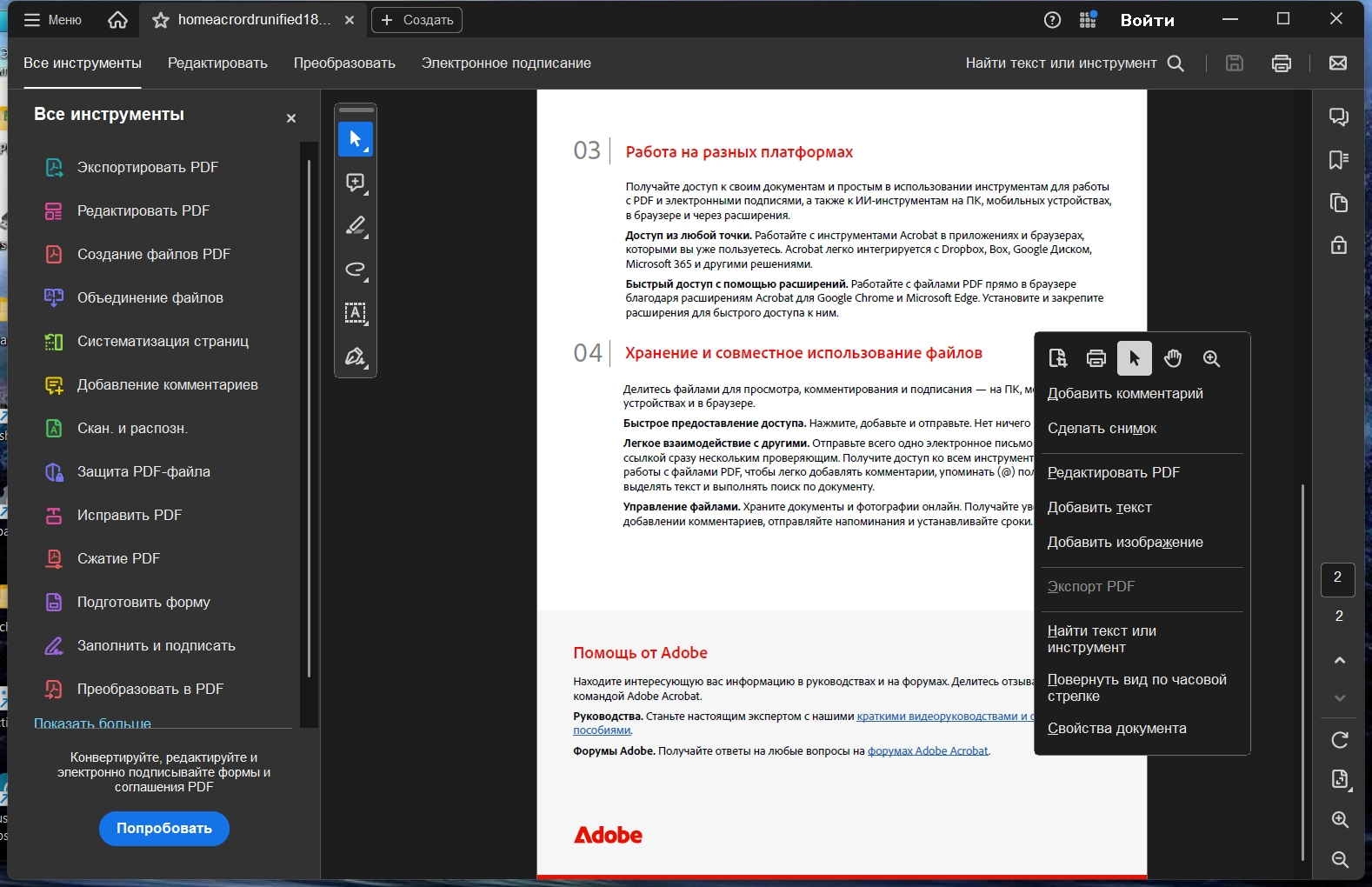Choose 'Свойства документа' in context menu
Viewport: 1372px width, 887px height.
click(1116, 729)
